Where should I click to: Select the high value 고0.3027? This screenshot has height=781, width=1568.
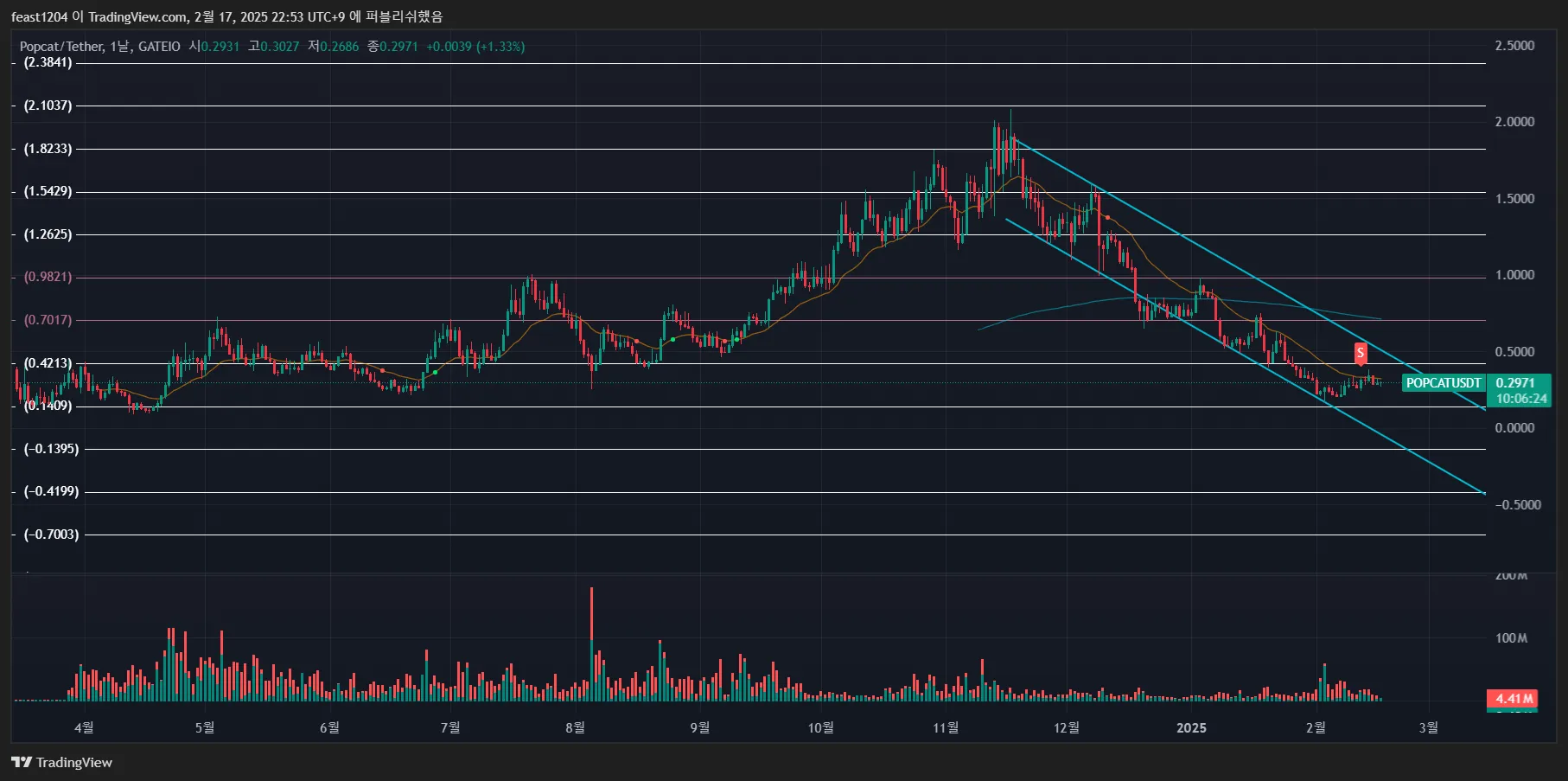274,47
